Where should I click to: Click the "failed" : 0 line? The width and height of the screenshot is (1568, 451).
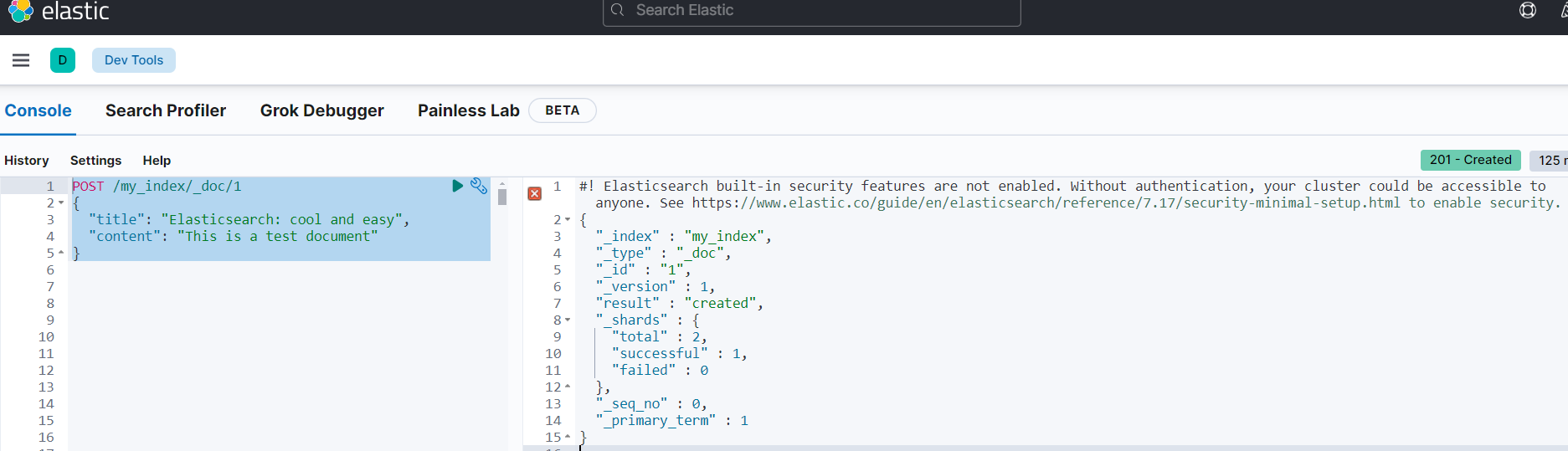click(x=660, y=370)
